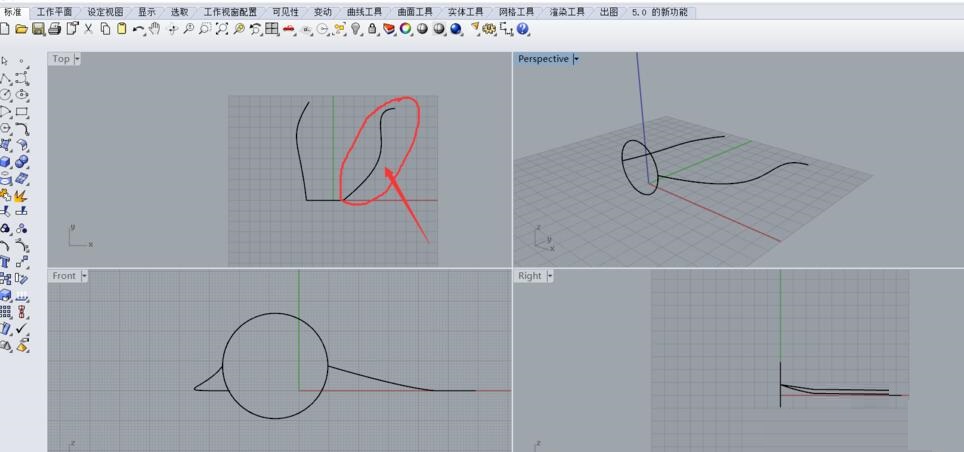The height and width of the screenshot is (452, 964).
Task: Toggle the light bulb hide objects icon
Action: tap(356, 29)
